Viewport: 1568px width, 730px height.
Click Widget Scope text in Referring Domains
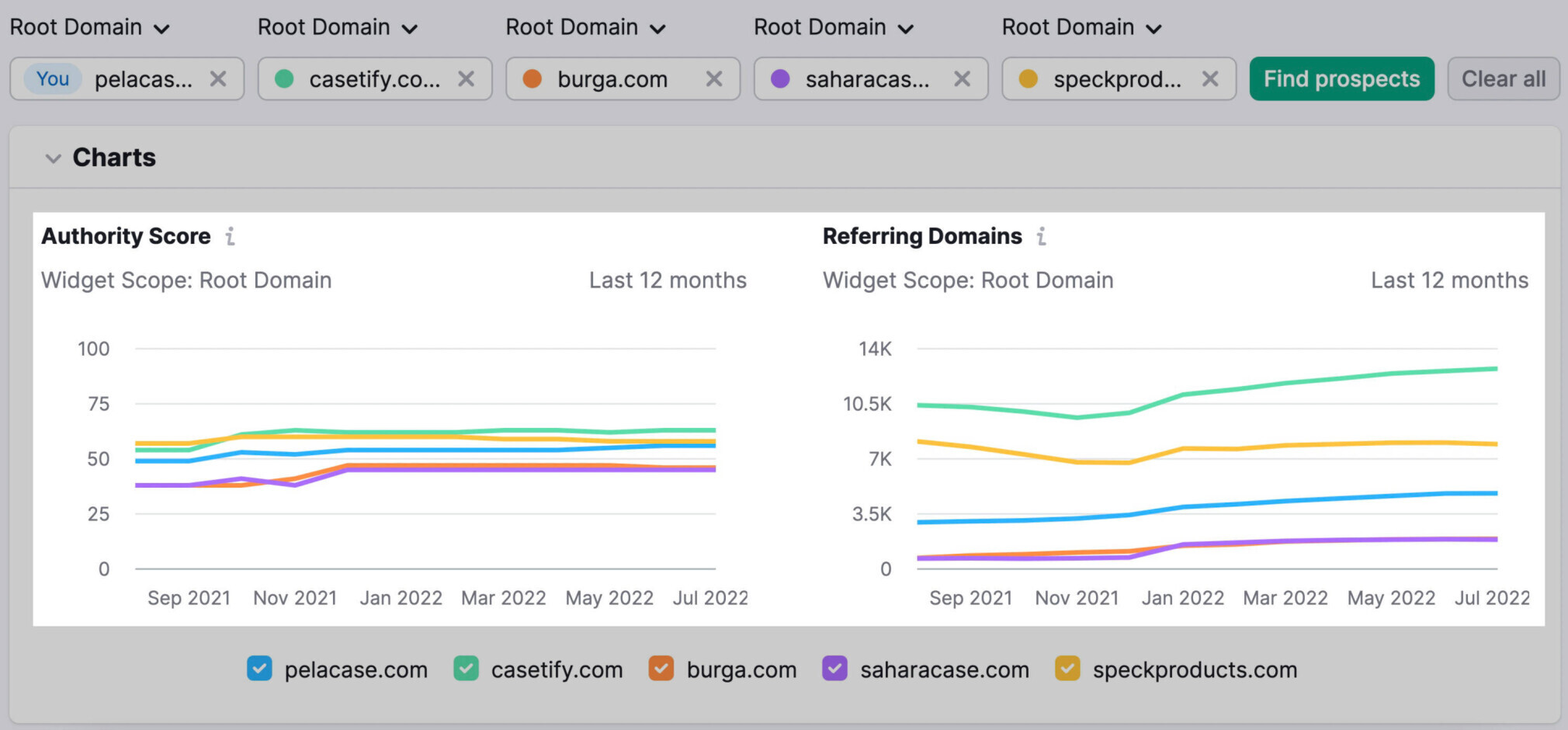pyautogui.click(x=968, y=280)
